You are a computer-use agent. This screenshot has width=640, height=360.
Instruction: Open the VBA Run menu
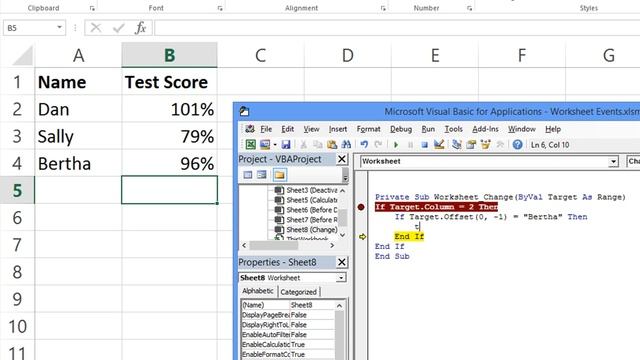pos(428,129)
